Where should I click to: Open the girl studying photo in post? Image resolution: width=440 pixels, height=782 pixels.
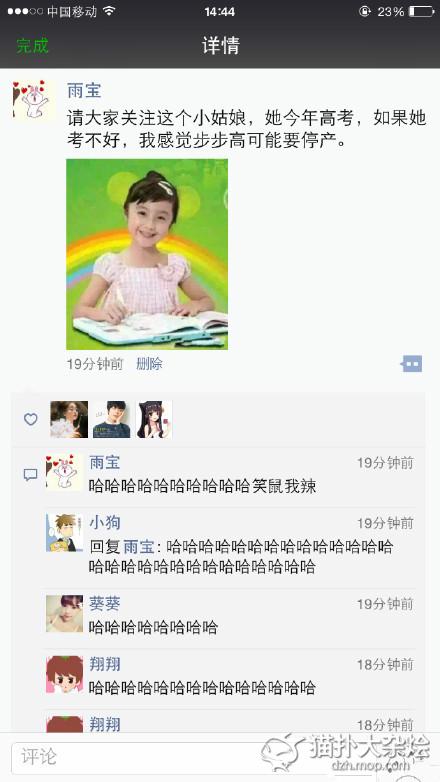pyautogui.click(x=147, y=254)
